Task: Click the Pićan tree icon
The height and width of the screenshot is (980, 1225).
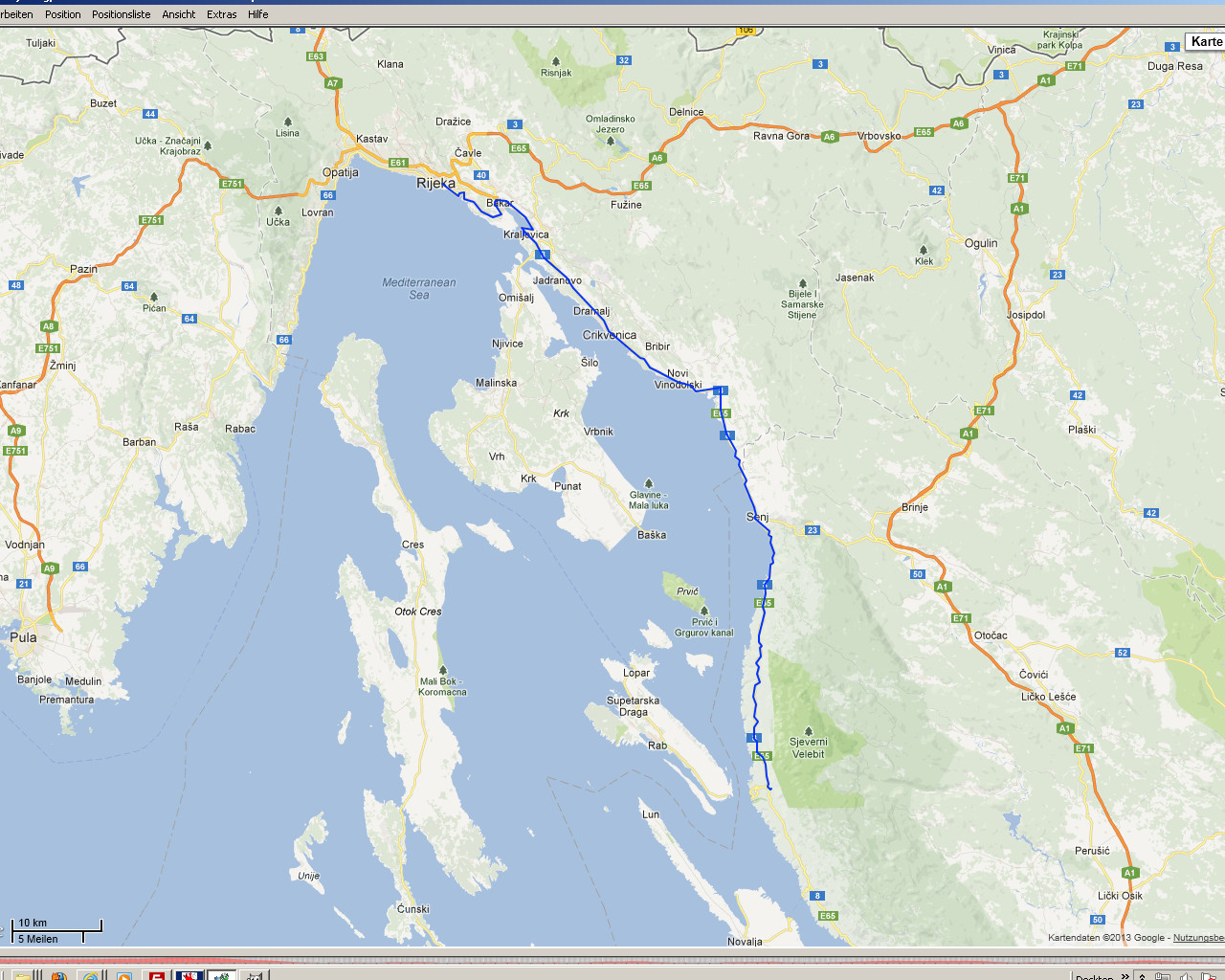Action: pos(154,297)
